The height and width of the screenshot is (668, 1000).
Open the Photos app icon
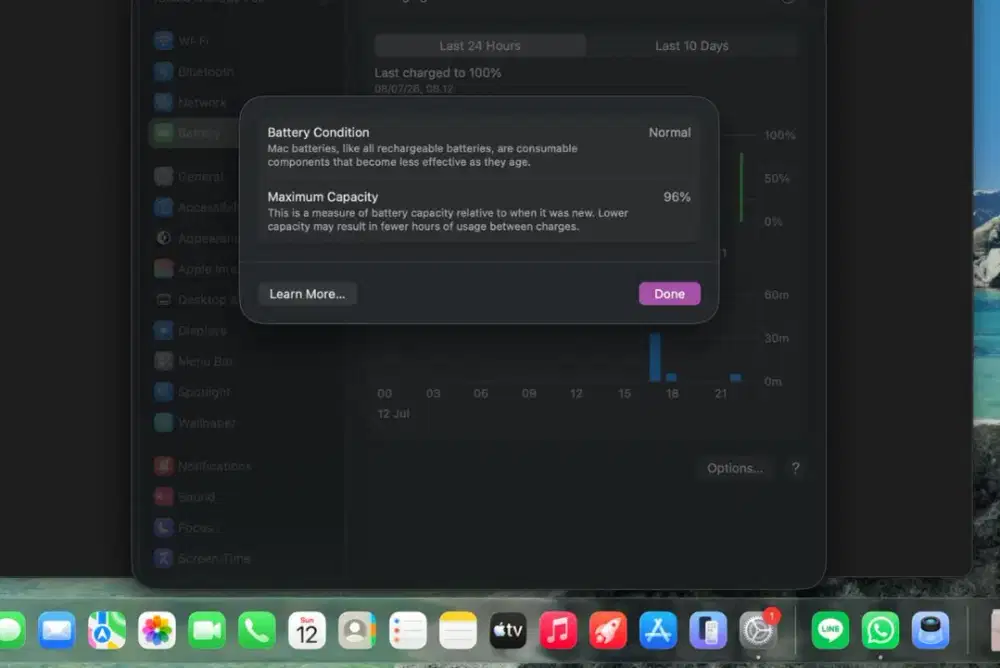pos(157,630)
